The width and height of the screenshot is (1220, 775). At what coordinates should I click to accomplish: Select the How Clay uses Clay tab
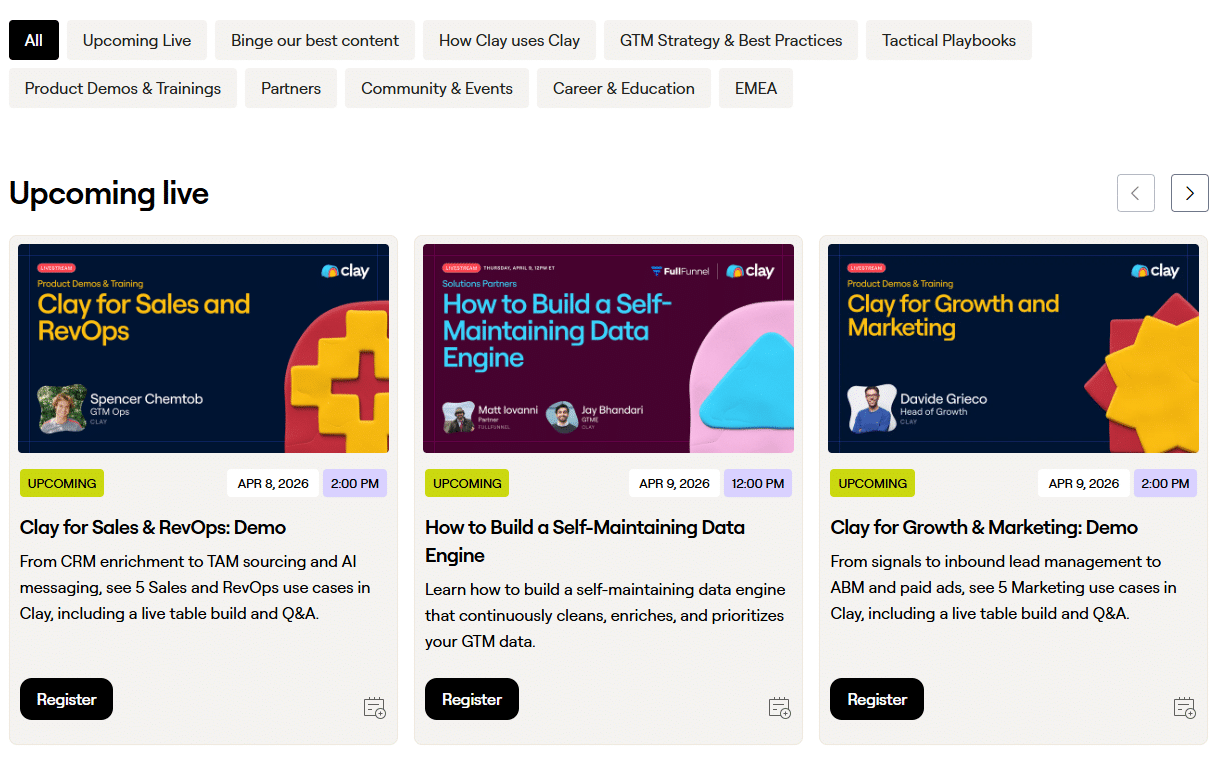coord(509,40)
